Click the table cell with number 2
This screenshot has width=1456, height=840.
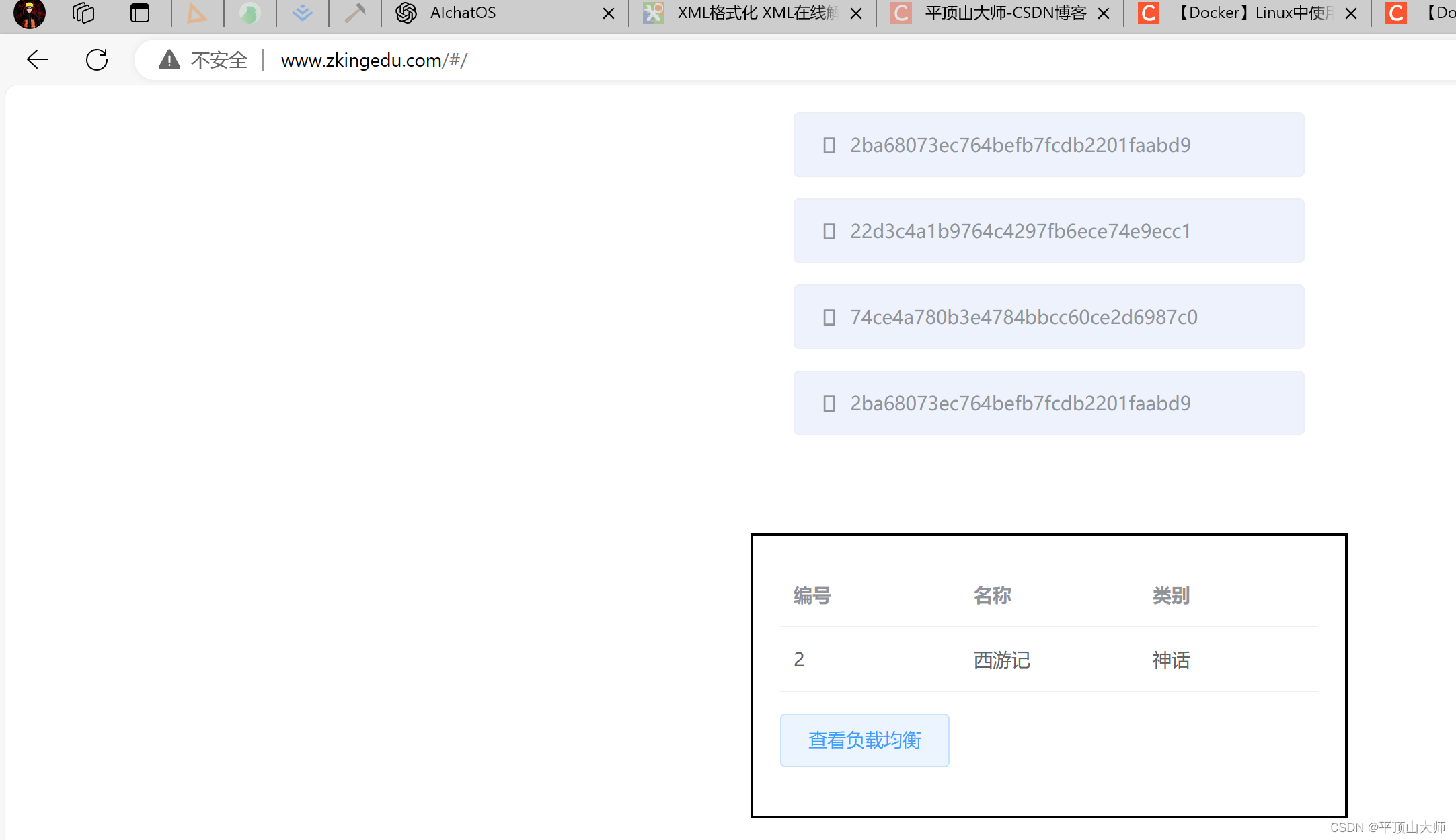(799, 660)
